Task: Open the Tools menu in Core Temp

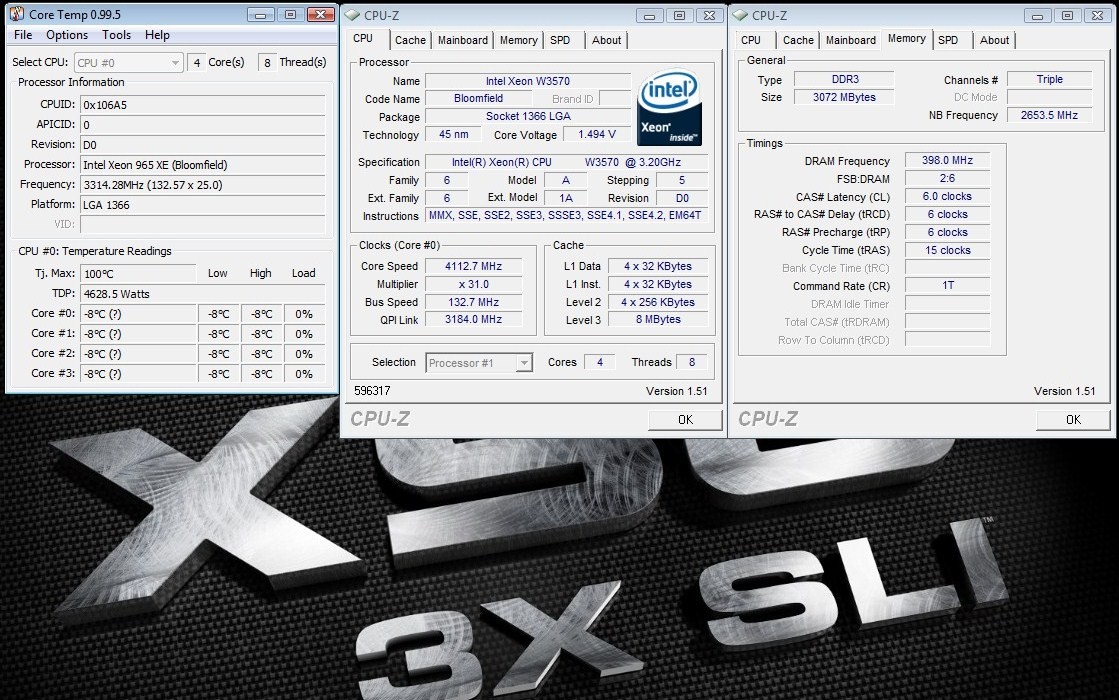Action: click(116, 35)
